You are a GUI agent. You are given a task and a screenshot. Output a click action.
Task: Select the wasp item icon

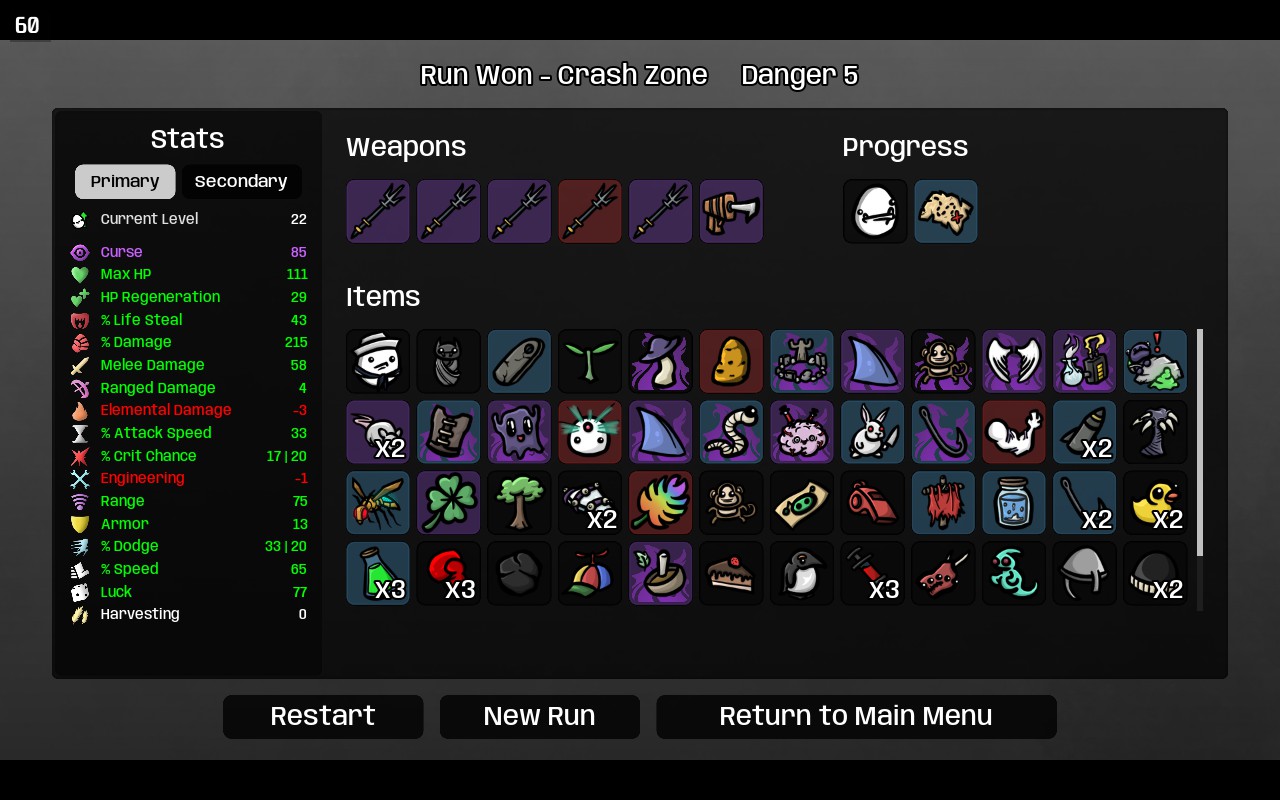(x=378, y=503)
